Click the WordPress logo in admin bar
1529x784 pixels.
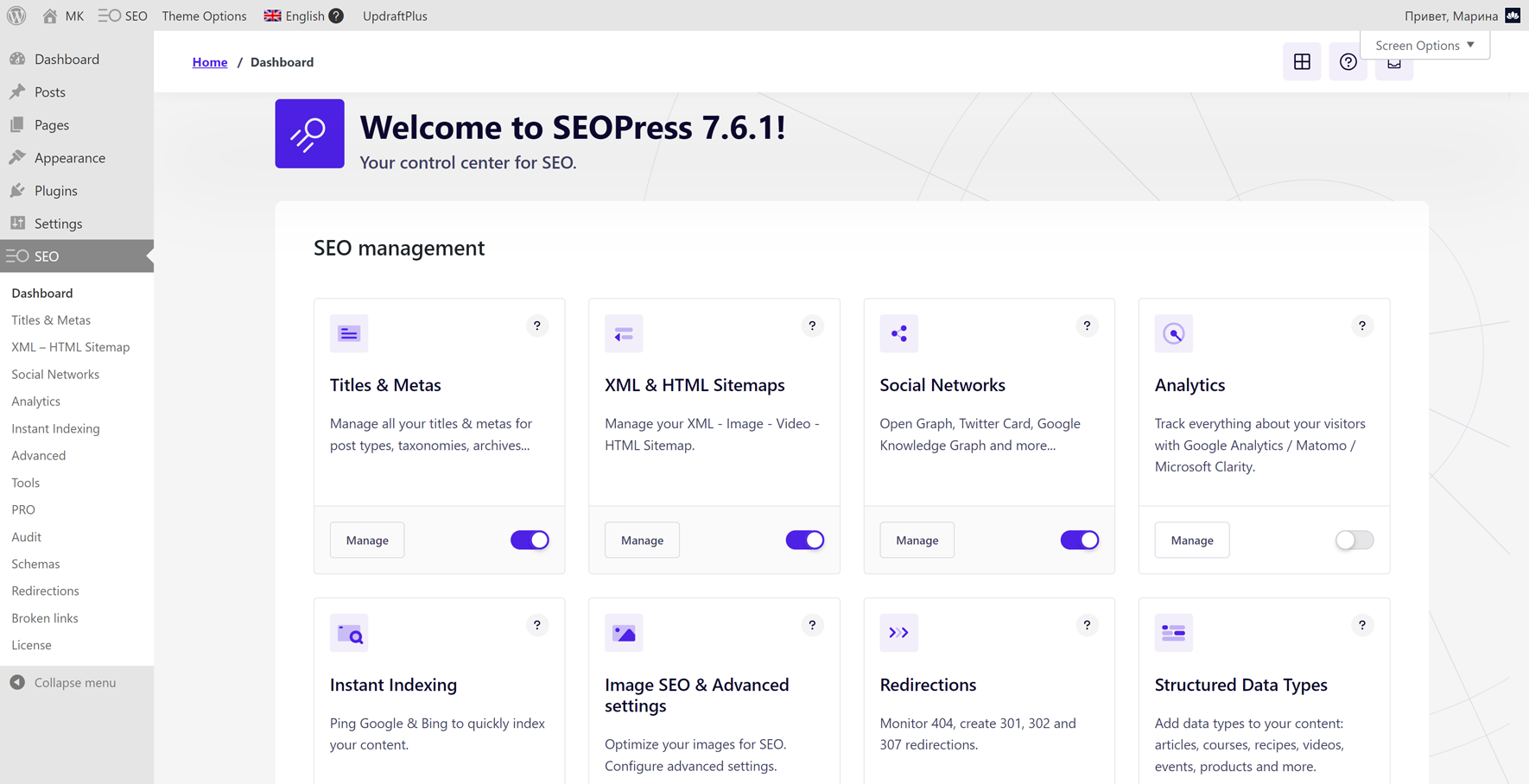(x=16, y=16)
